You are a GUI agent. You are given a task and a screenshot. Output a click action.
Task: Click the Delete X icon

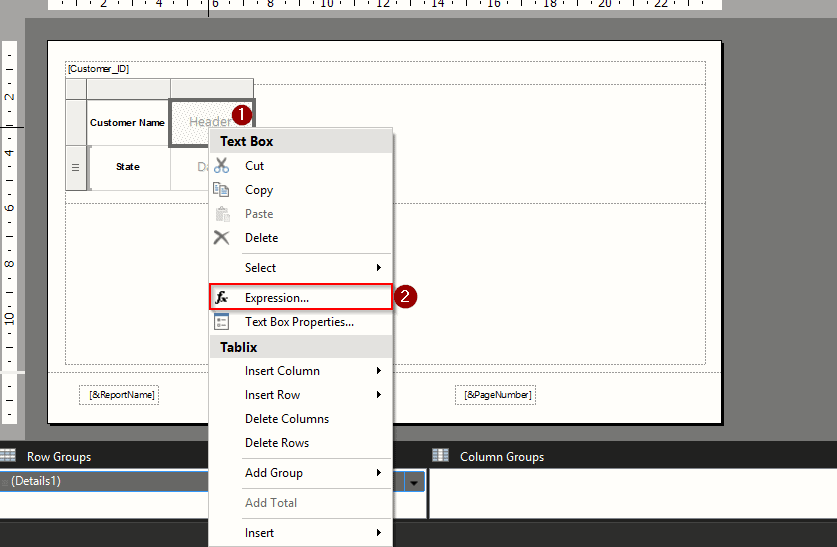222,238
